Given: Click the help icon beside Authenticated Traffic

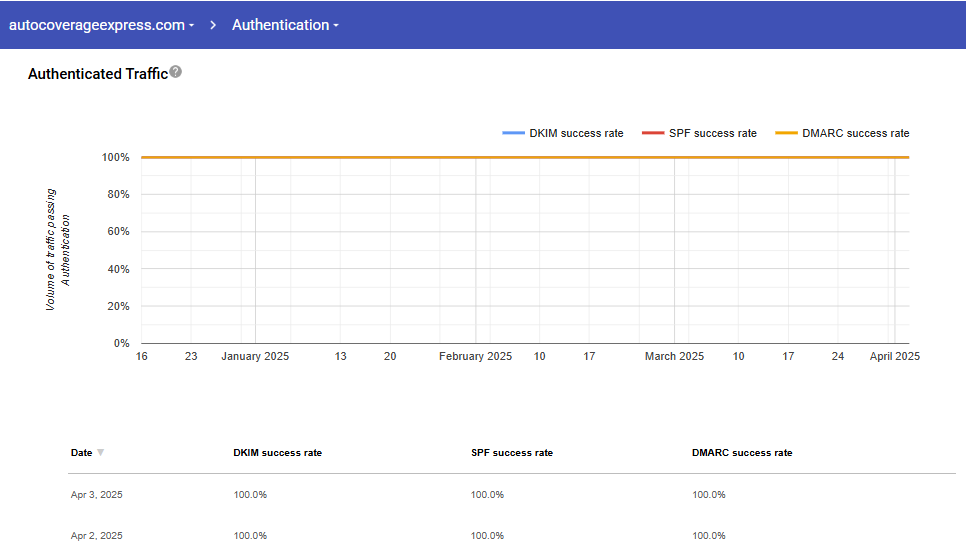Looking at the screenshot, I should 176,72.
